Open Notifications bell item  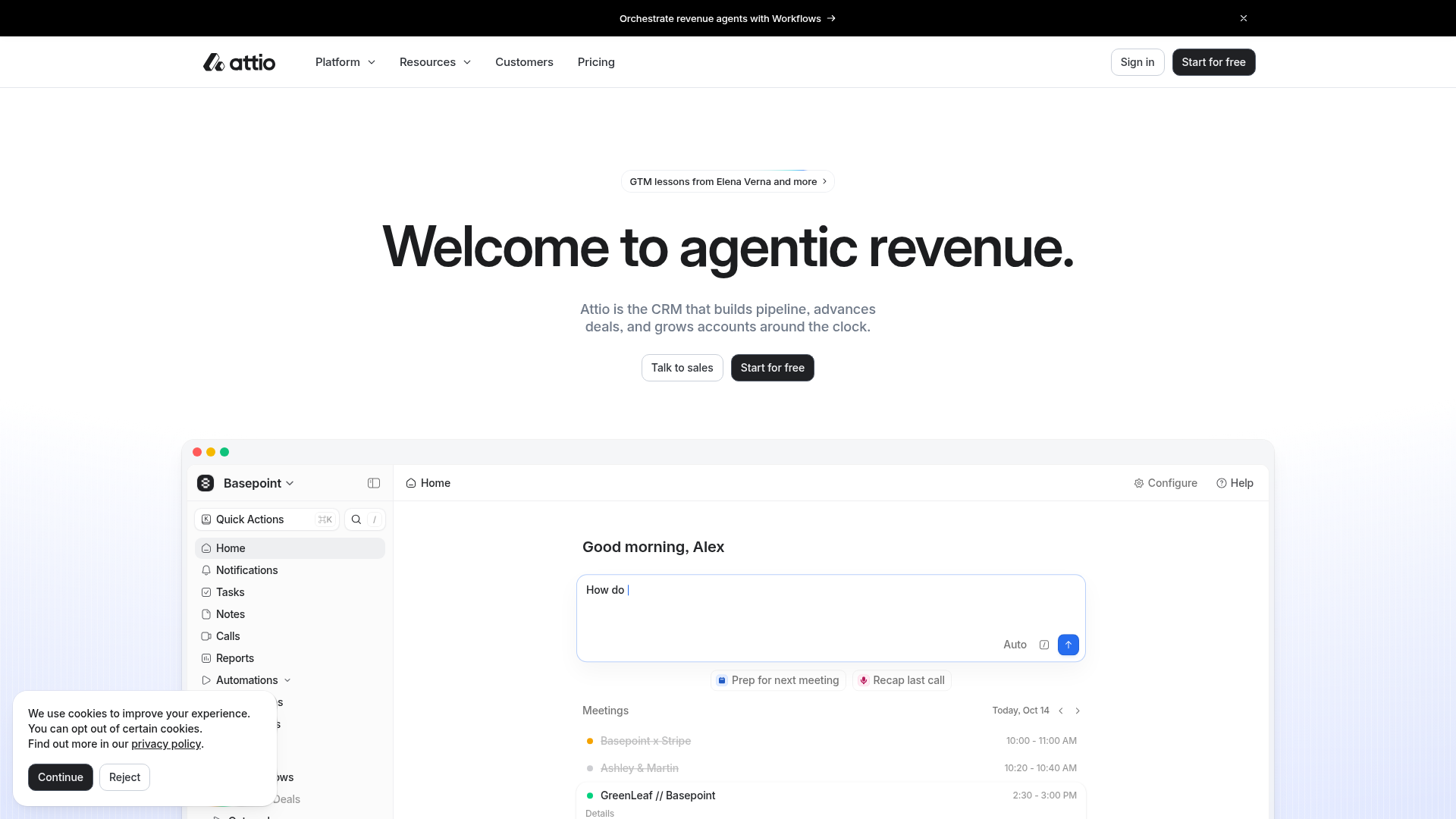[290, 570]
